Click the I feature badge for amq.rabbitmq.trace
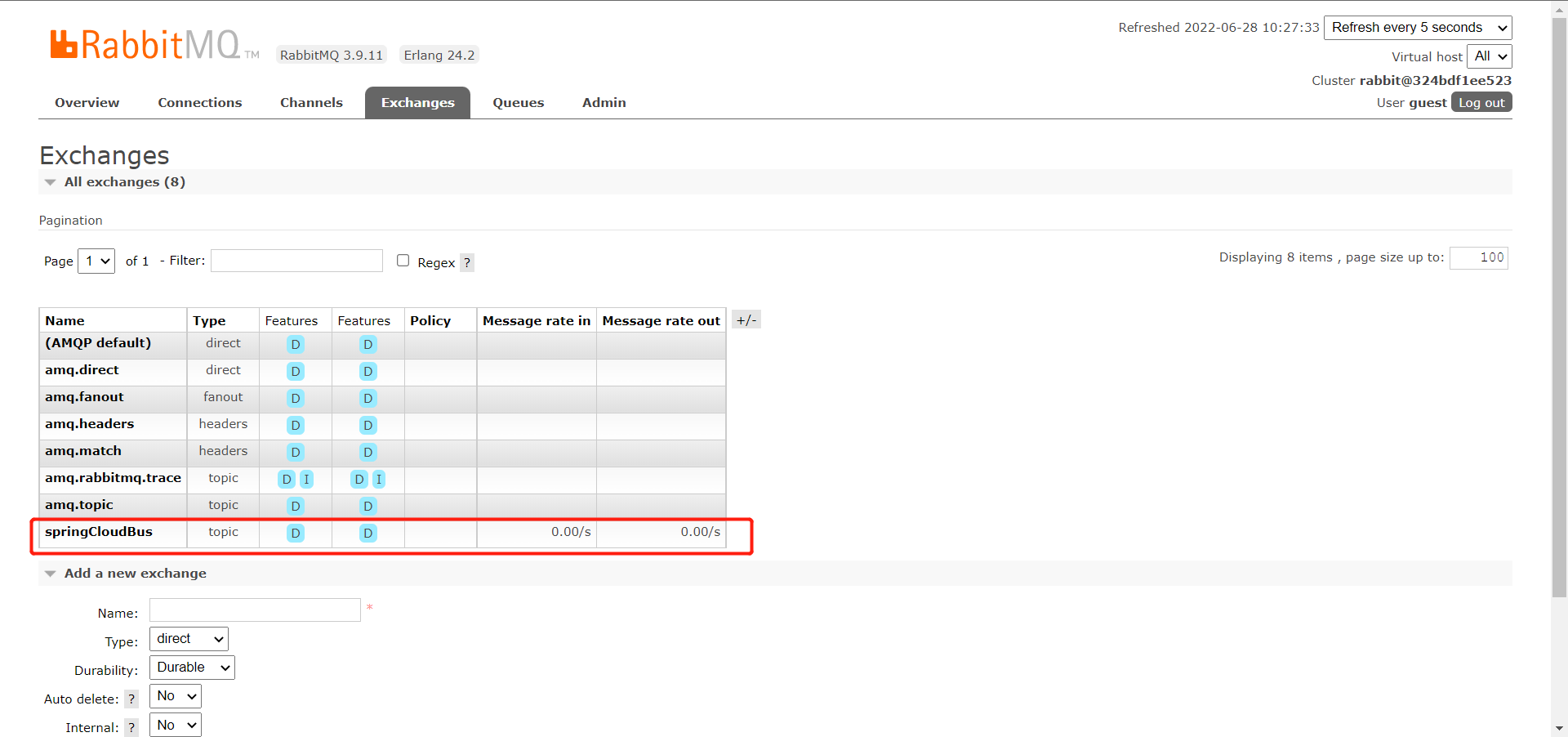 point(306,480)
